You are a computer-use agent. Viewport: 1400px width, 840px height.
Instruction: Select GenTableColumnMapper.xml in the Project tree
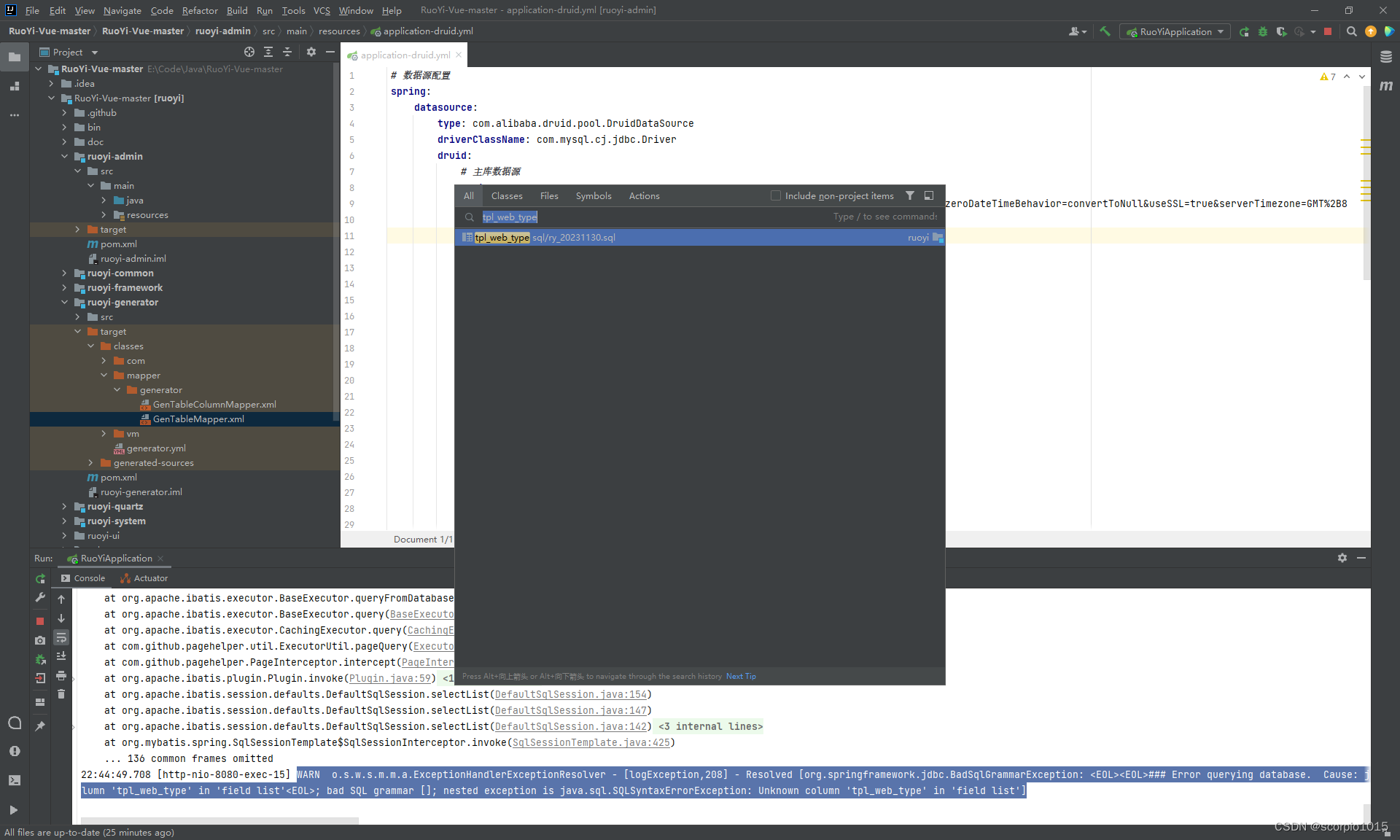click(x=214, y=405)
